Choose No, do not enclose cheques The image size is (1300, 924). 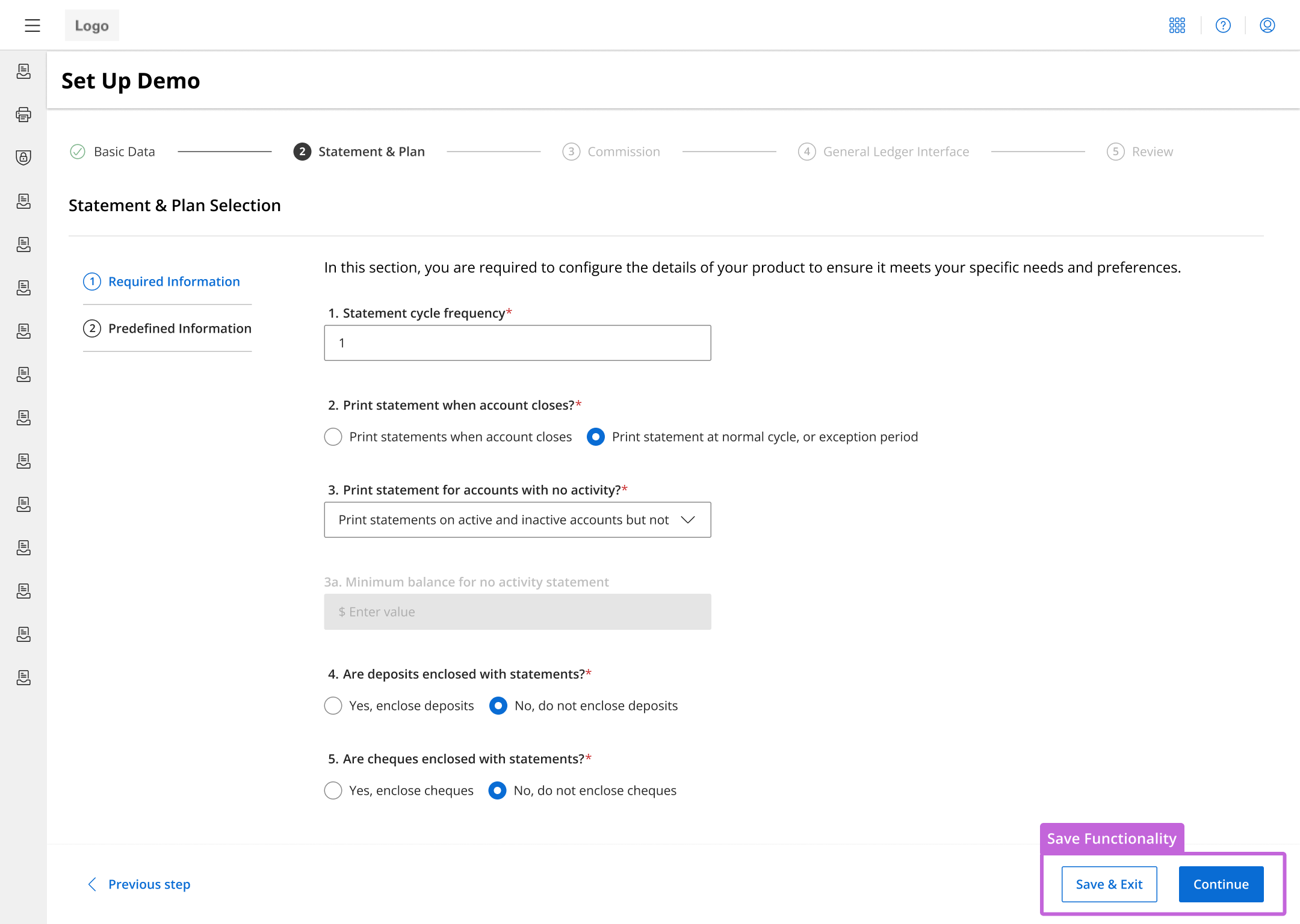497,790
